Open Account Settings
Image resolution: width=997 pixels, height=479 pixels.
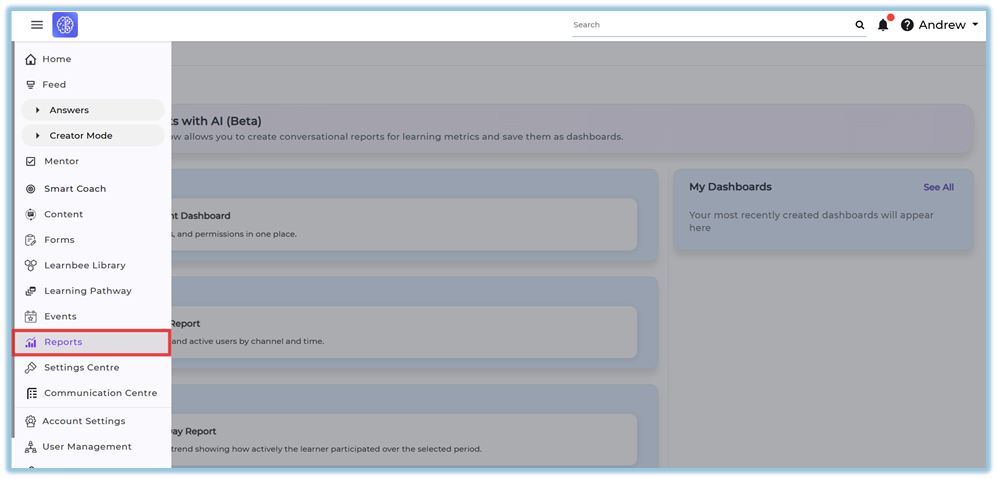83,421
